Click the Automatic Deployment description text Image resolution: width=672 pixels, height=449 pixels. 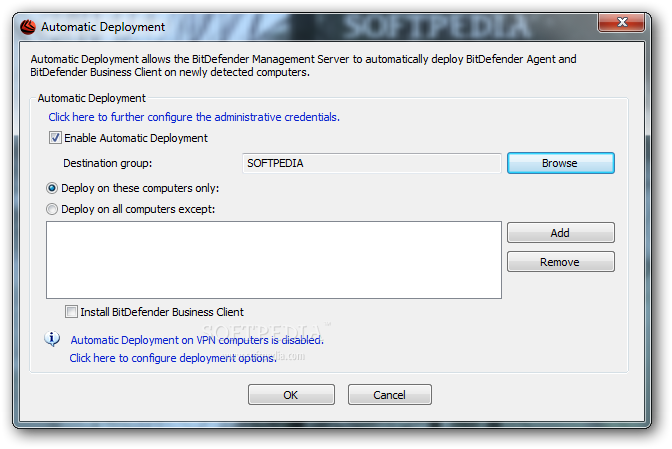click(x=303, y=66)
